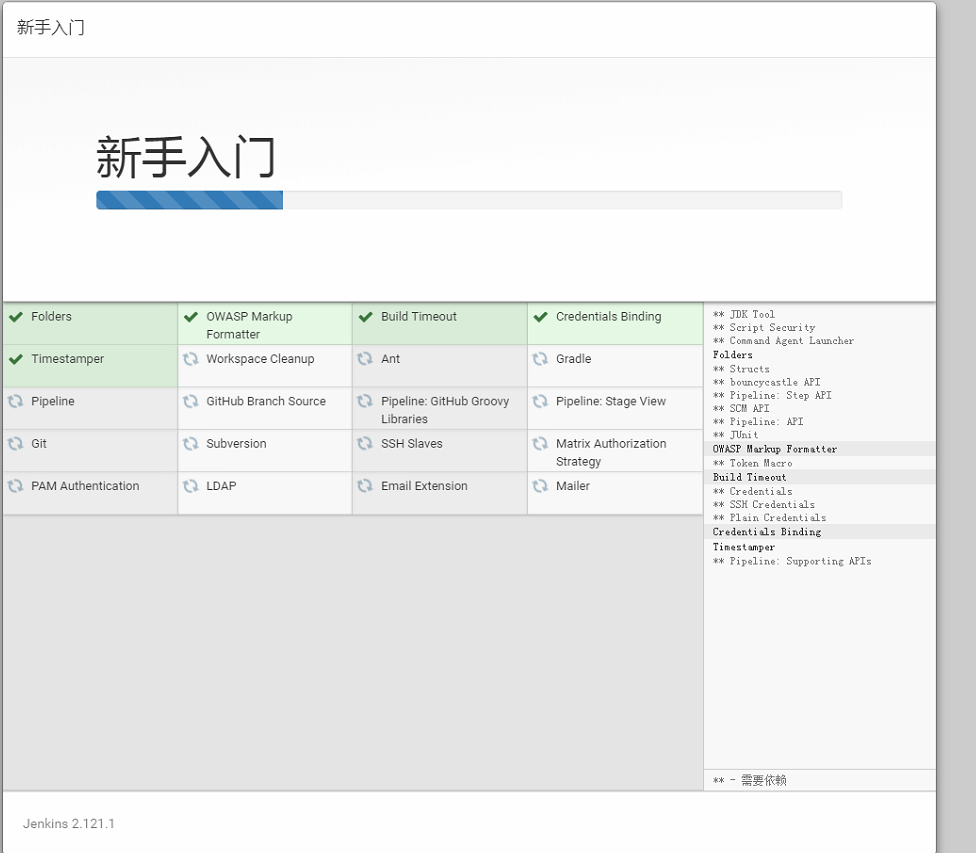Click the checkmark next to Timestamper
Viewport: 976px width, 853px height.
click(x=16, y=359)
